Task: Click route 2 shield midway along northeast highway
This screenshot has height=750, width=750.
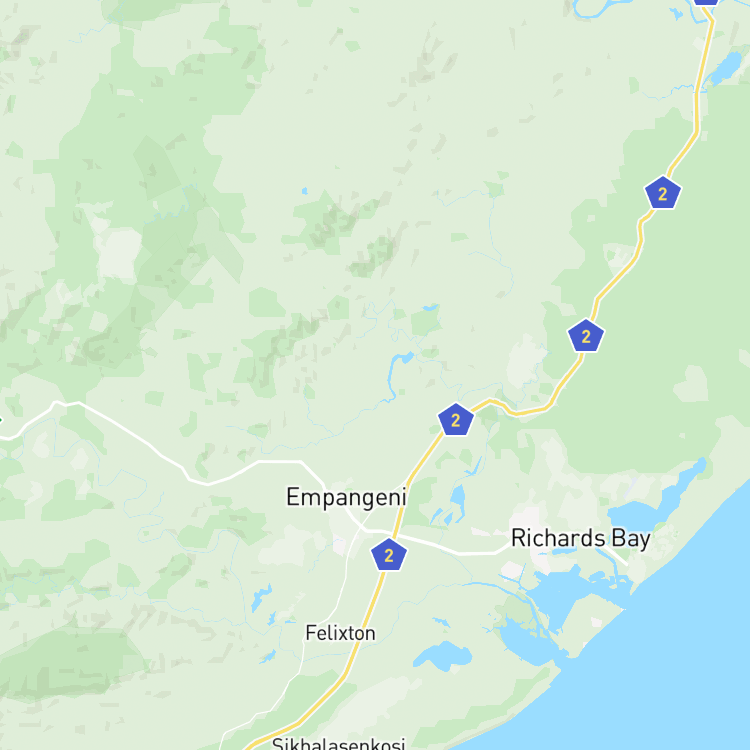Action: click(586, 336)
